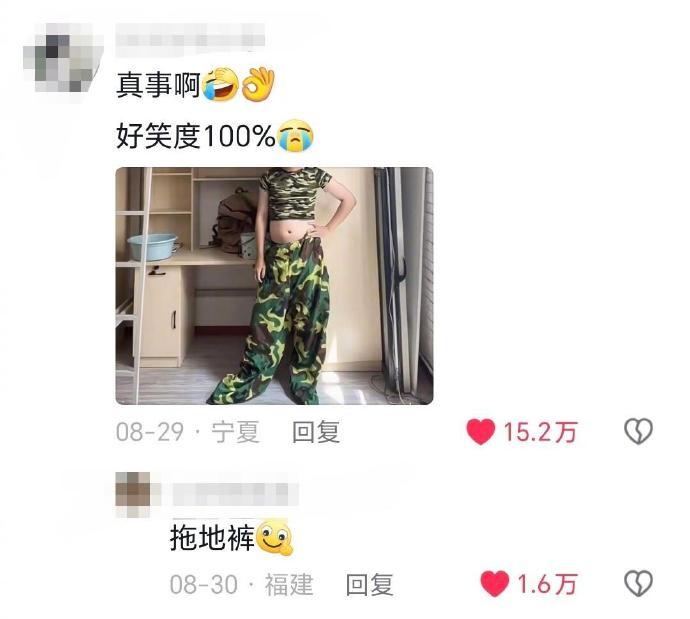The width and height of the screenshot is (690, 619).
Task: Select the 好笑度100% comment text
Action: pos(196,136)
